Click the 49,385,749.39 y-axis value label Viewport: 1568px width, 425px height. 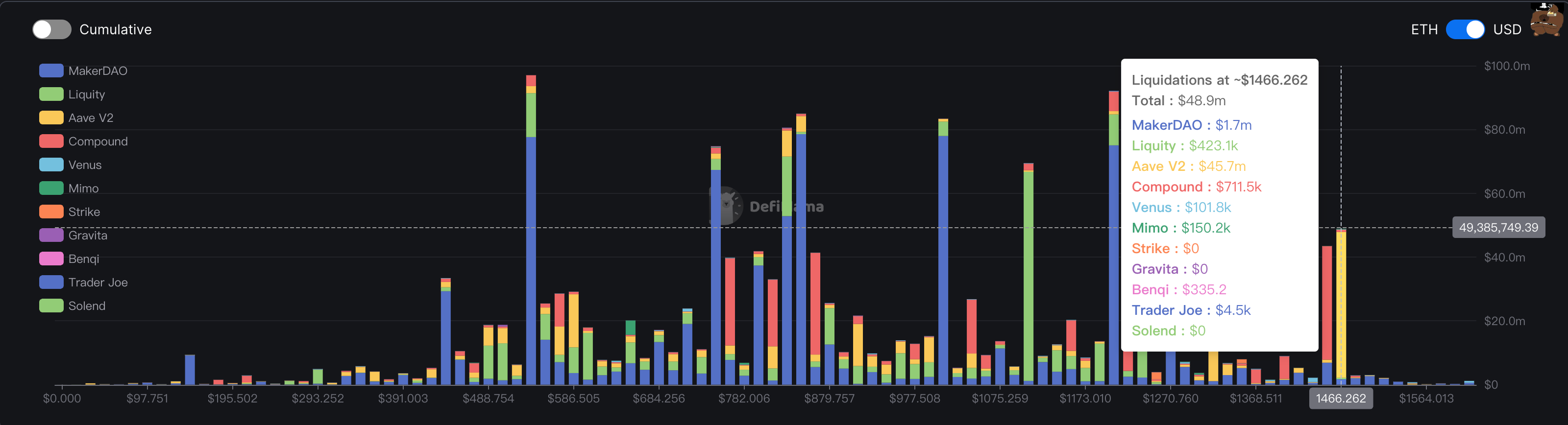[1498, 227]
